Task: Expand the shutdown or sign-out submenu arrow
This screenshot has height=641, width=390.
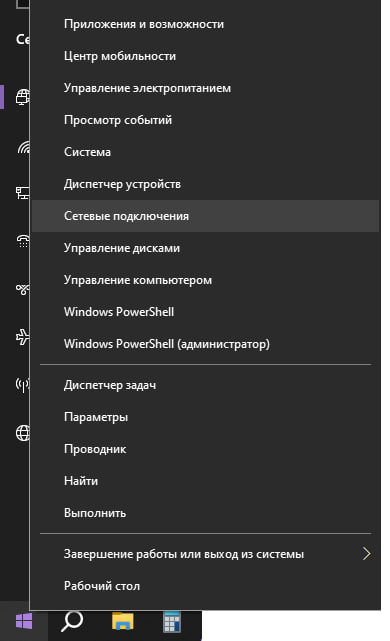Action: pos(366,554)
